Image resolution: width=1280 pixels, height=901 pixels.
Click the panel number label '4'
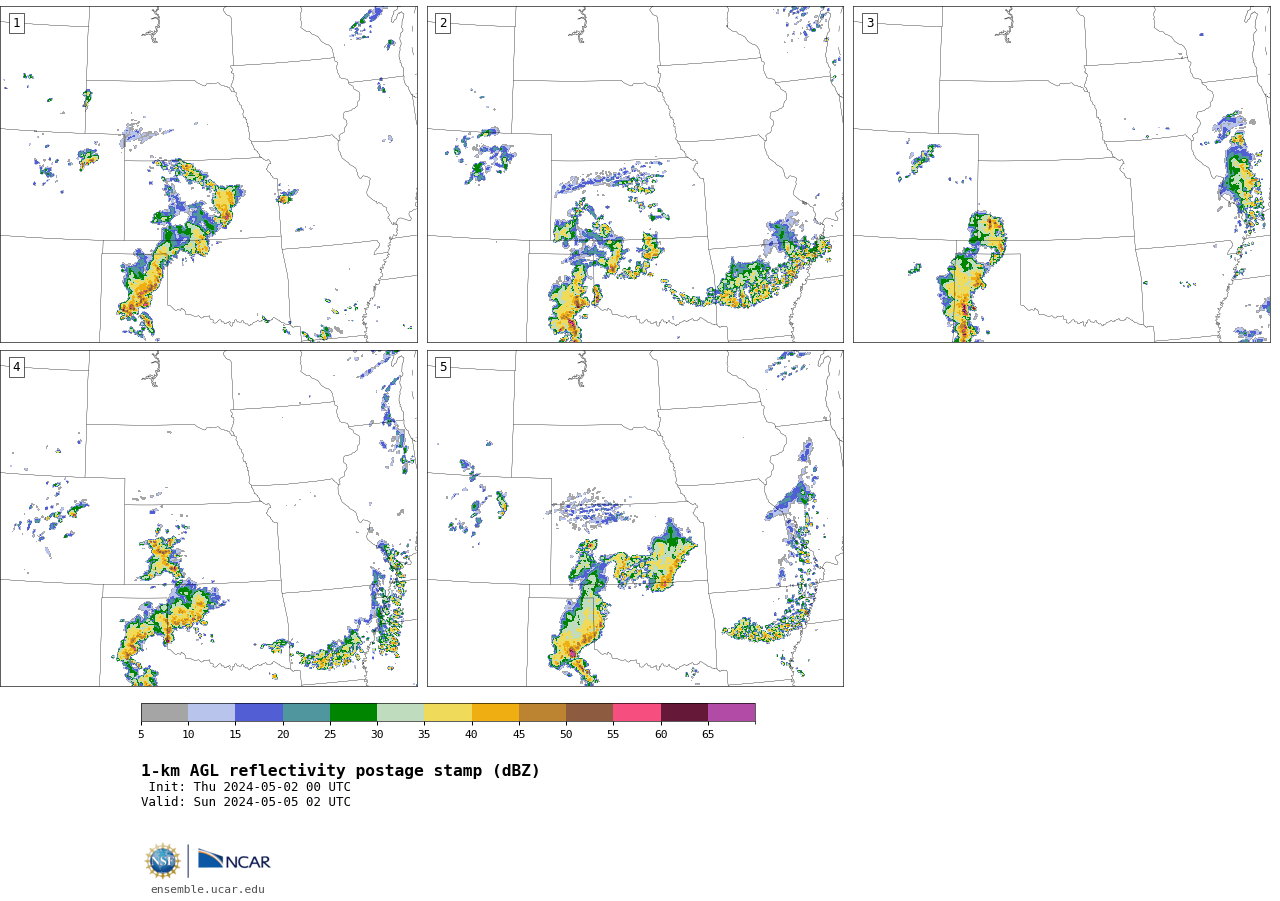point(17,367)
